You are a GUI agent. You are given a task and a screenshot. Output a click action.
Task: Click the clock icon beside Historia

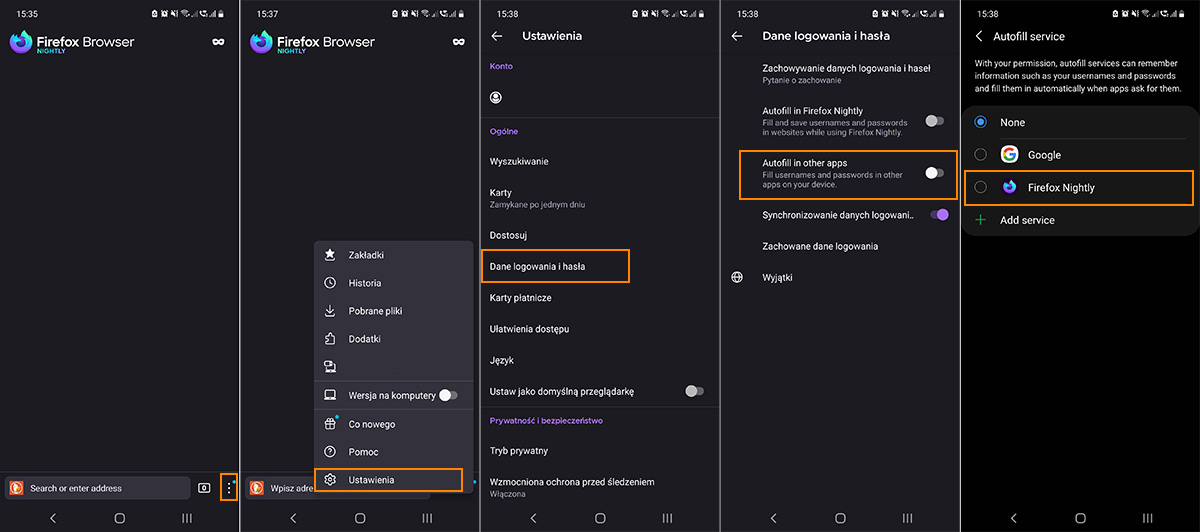point(330,283)
